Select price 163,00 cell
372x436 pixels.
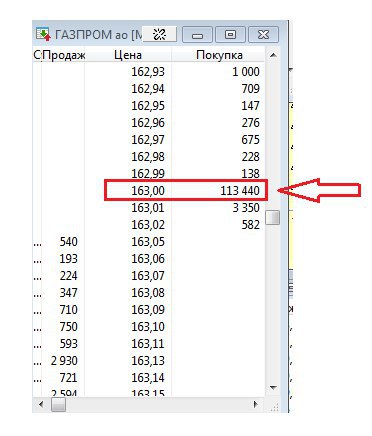click(x=148, y=191)
